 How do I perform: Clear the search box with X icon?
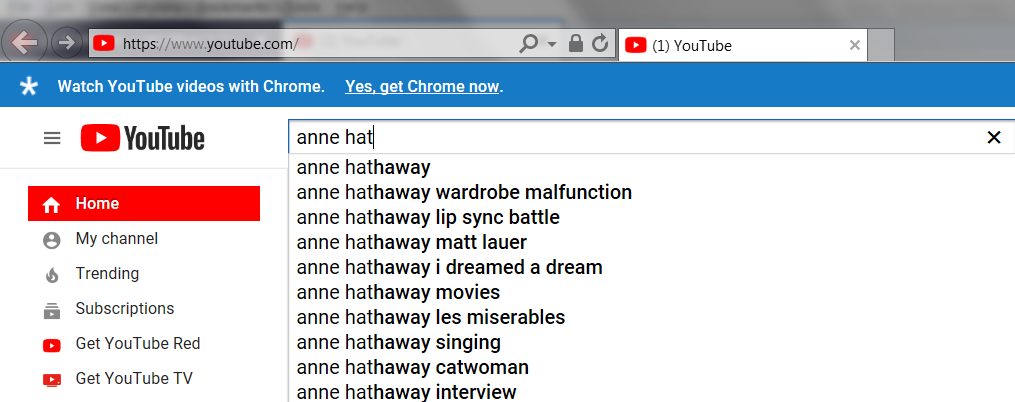[993, 137]
